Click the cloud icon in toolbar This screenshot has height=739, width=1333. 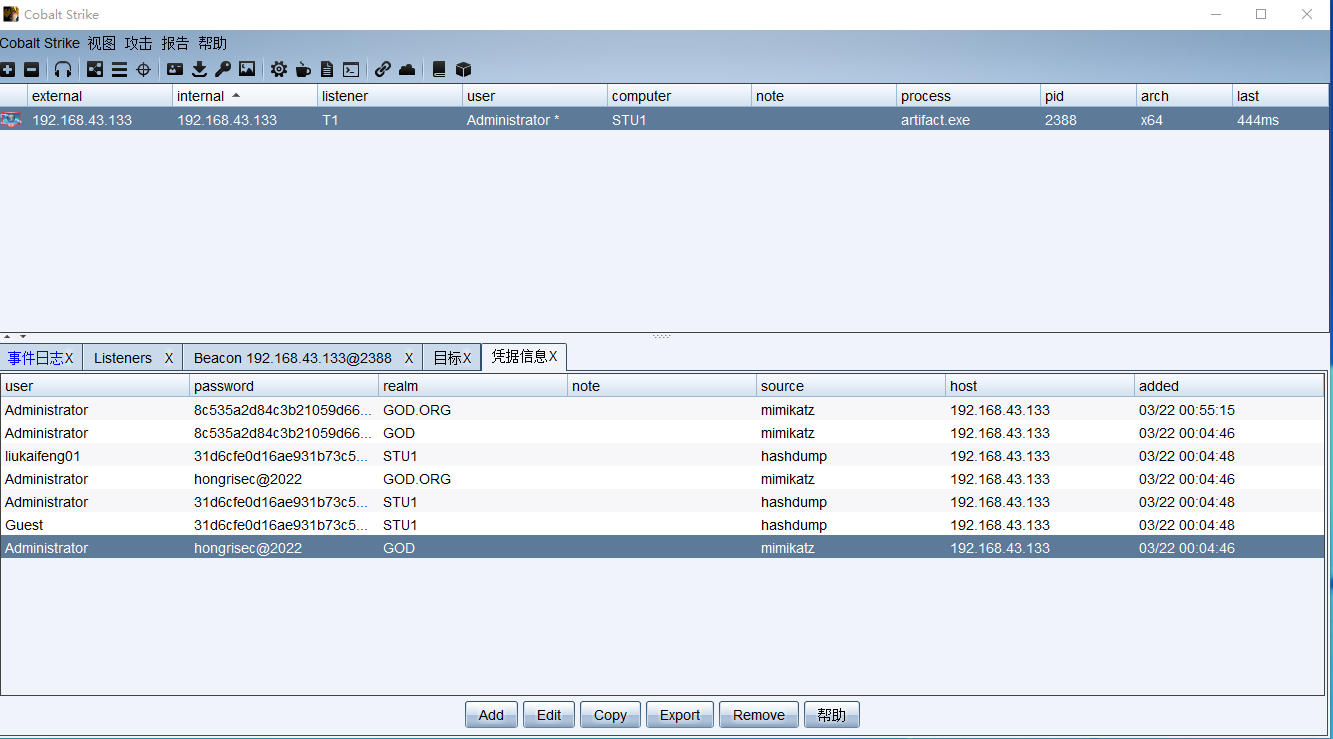click(407, 69)
